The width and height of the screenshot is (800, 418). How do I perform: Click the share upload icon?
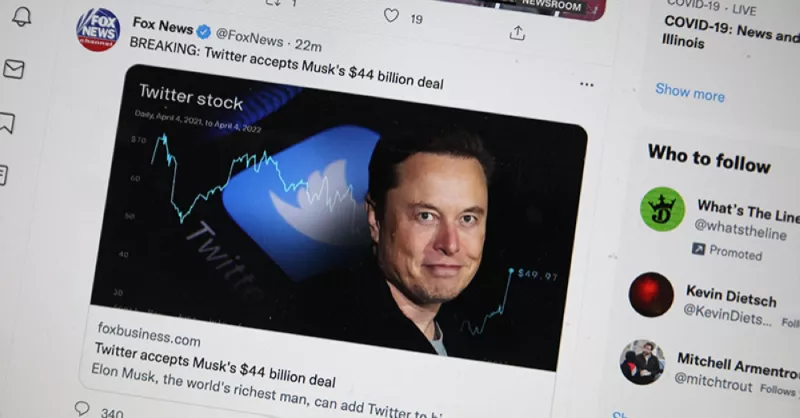click(517, 33)
